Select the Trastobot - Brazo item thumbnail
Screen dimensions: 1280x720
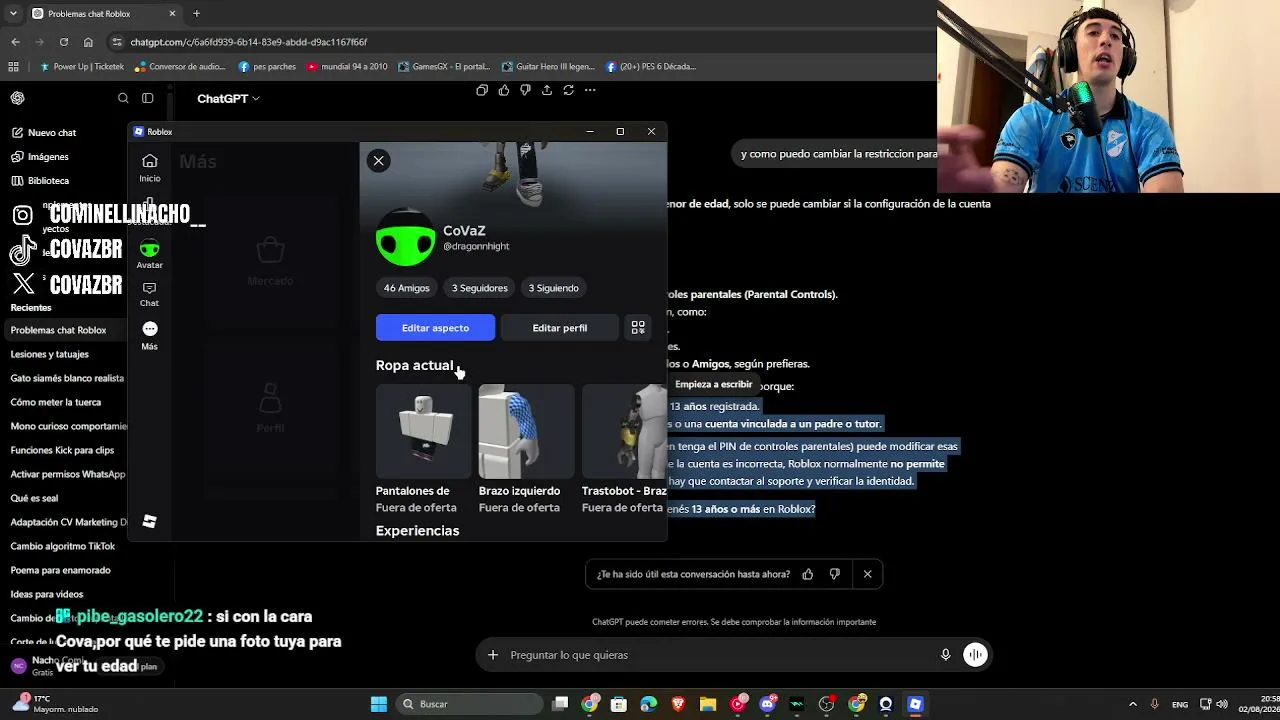pos(624,432)
